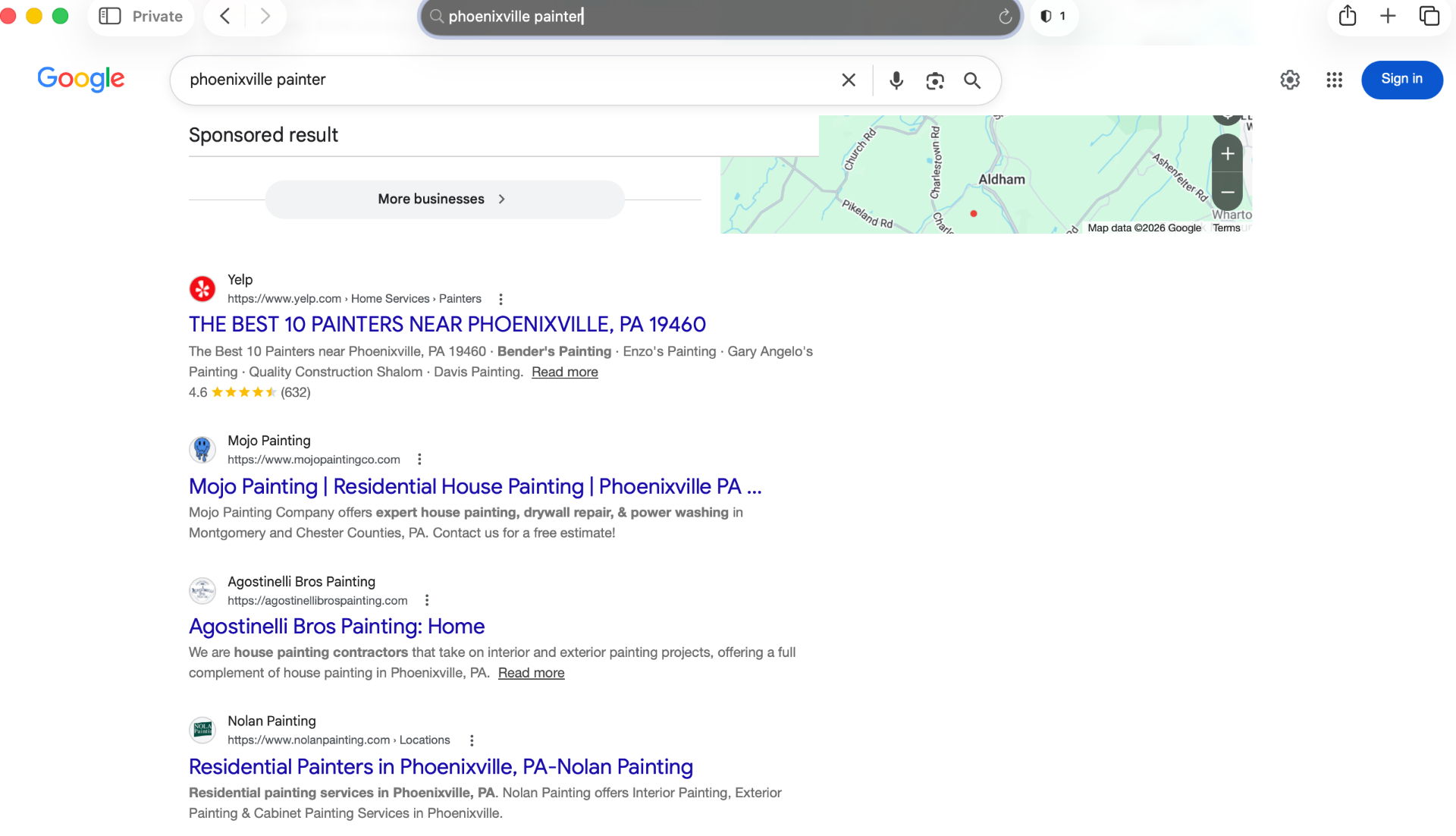Open more options for Nolan Painting result

coord(472,740)
